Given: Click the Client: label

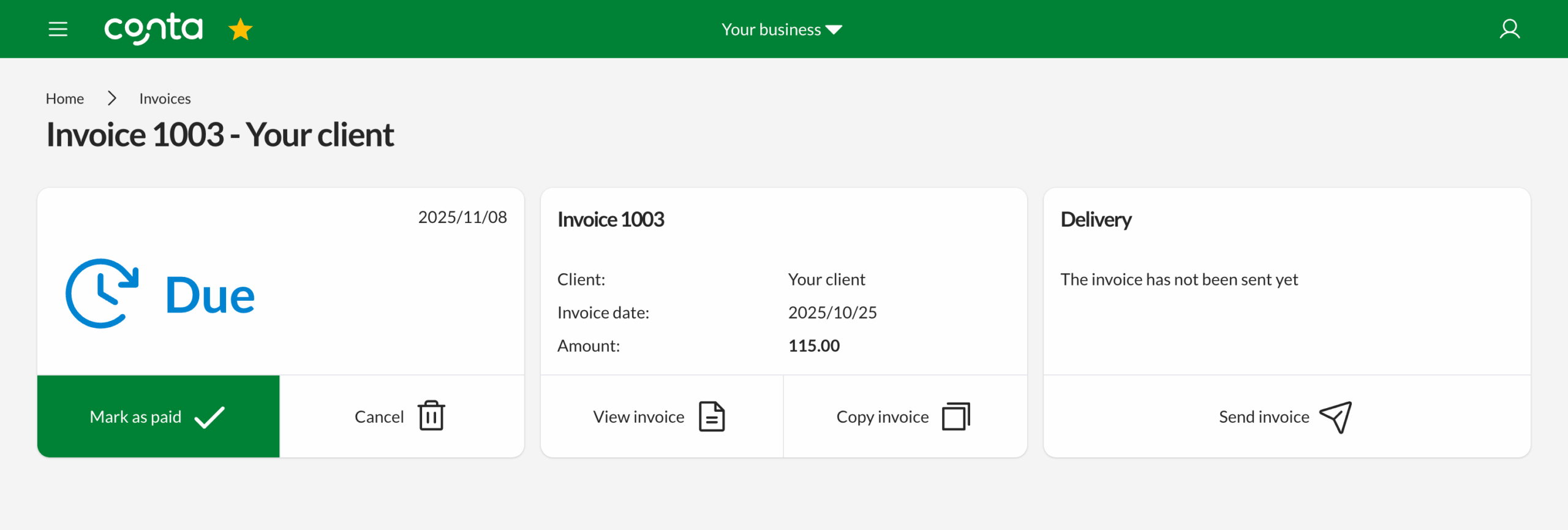Looking at the screenshot, I should tap(581, 279).
